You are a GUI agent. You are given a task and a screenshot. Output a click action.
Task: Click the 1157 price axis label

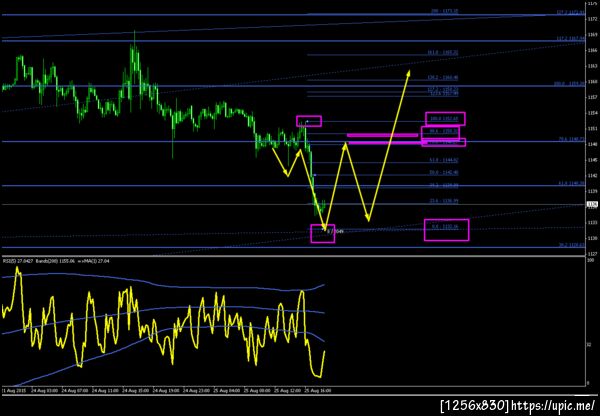tap(592, 97)
